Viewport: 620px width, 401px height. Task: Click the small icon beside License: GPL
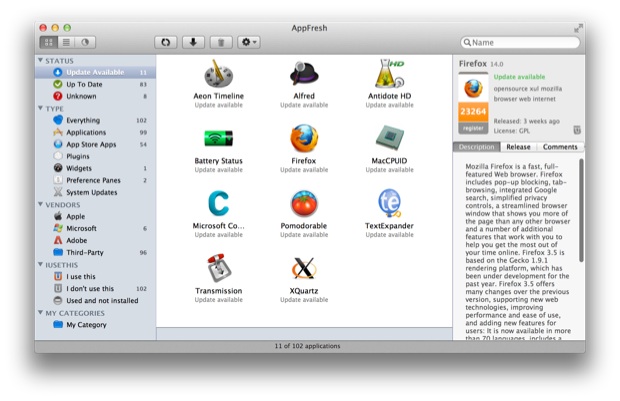[x=577, y=130]
